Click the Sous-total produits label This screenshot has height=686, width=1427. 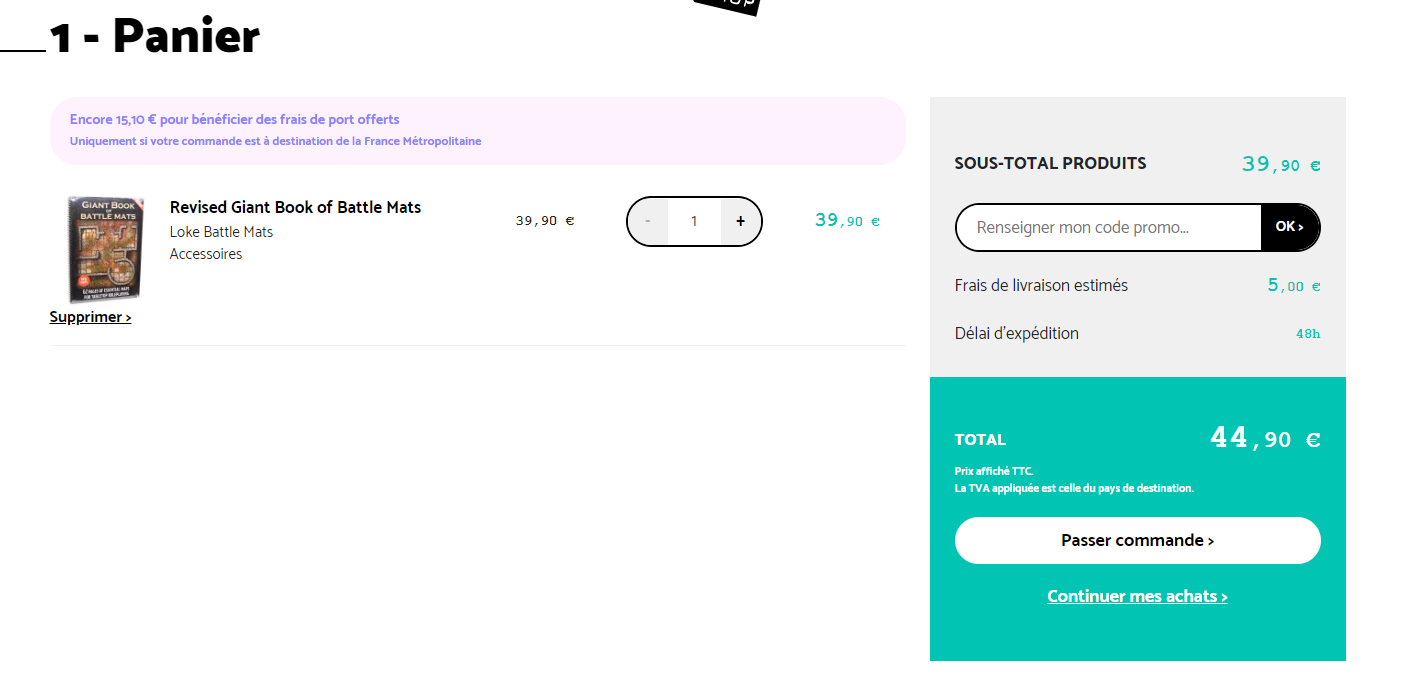tap(1050, 163)
